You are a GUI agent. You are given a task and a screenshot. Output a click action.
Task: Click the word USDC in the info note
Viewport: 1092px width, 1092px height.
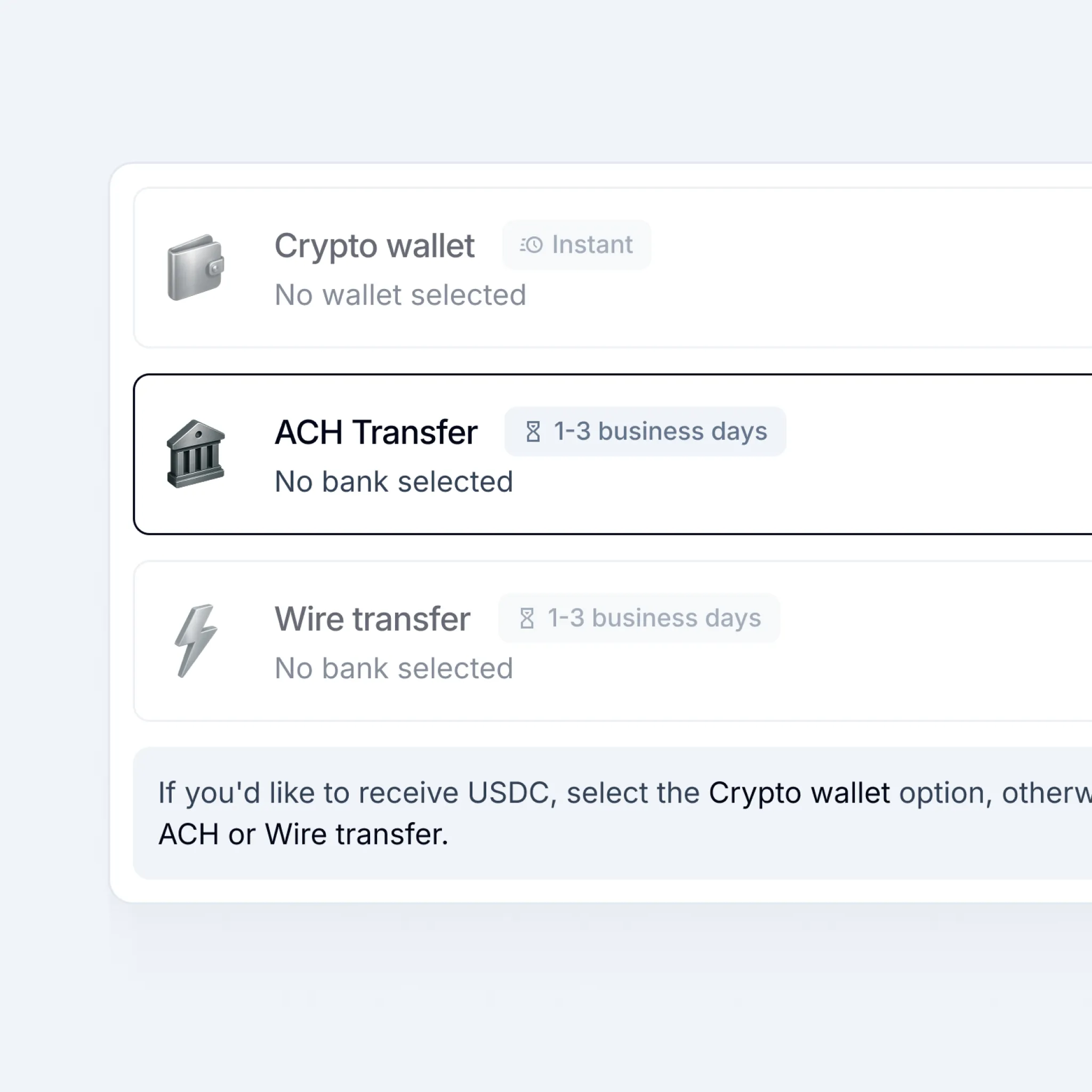point(508,793)
